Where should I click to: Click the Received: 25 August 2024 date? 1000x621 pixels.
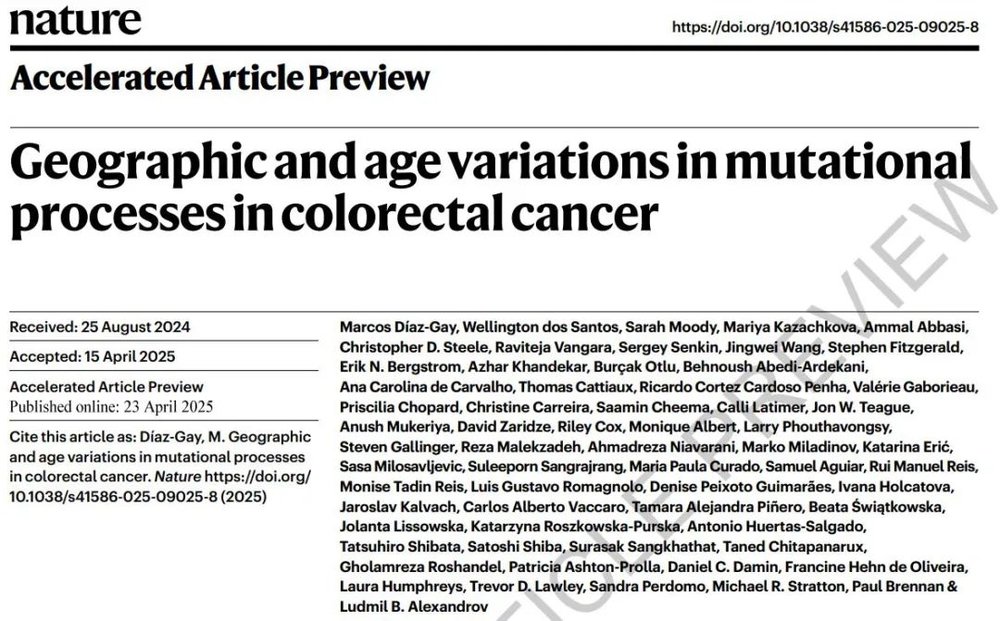click(x=100, y=327)
